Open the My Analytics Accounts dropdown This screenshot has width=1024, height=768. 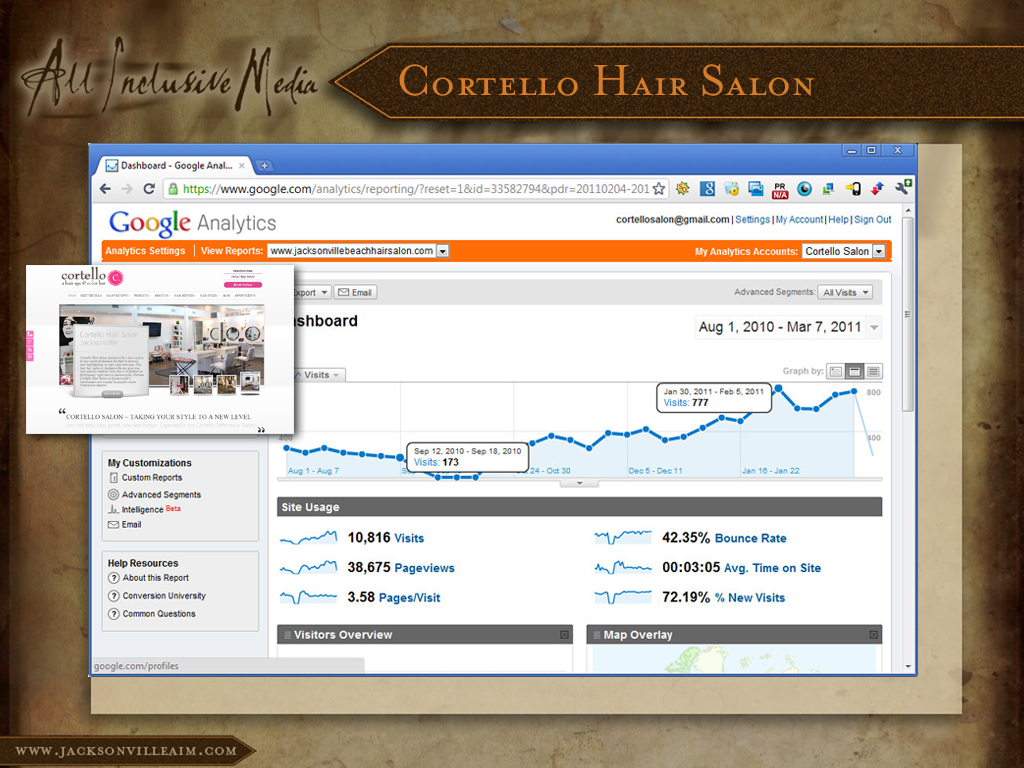(843, 251)
